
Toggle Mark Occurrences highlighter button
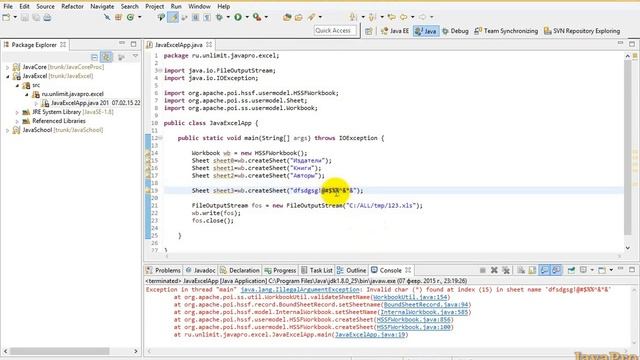coord(173,17)
